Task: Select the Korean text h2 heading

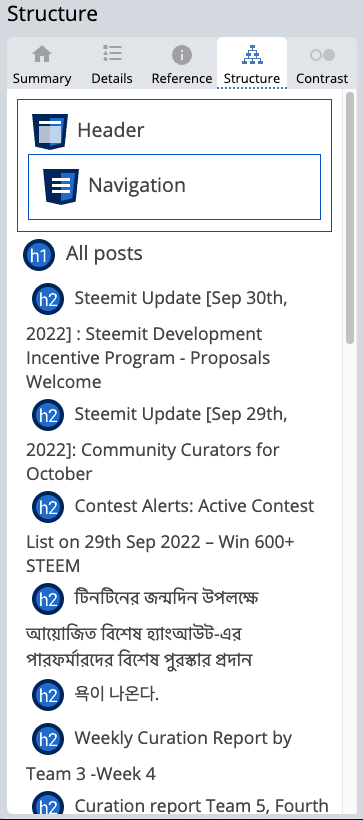Action: click(117, 694)
